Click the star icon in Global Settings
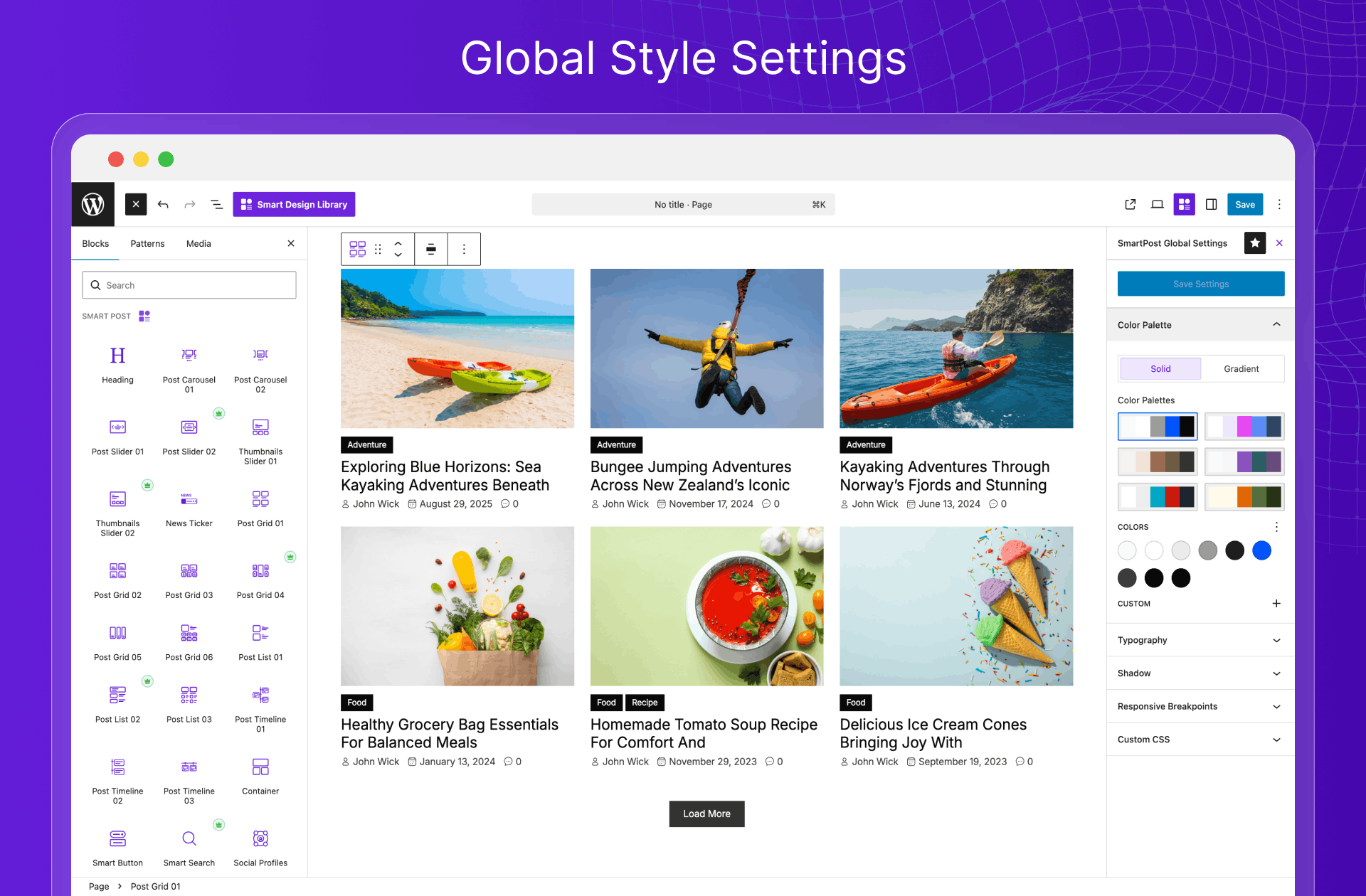 point(1255,243)
